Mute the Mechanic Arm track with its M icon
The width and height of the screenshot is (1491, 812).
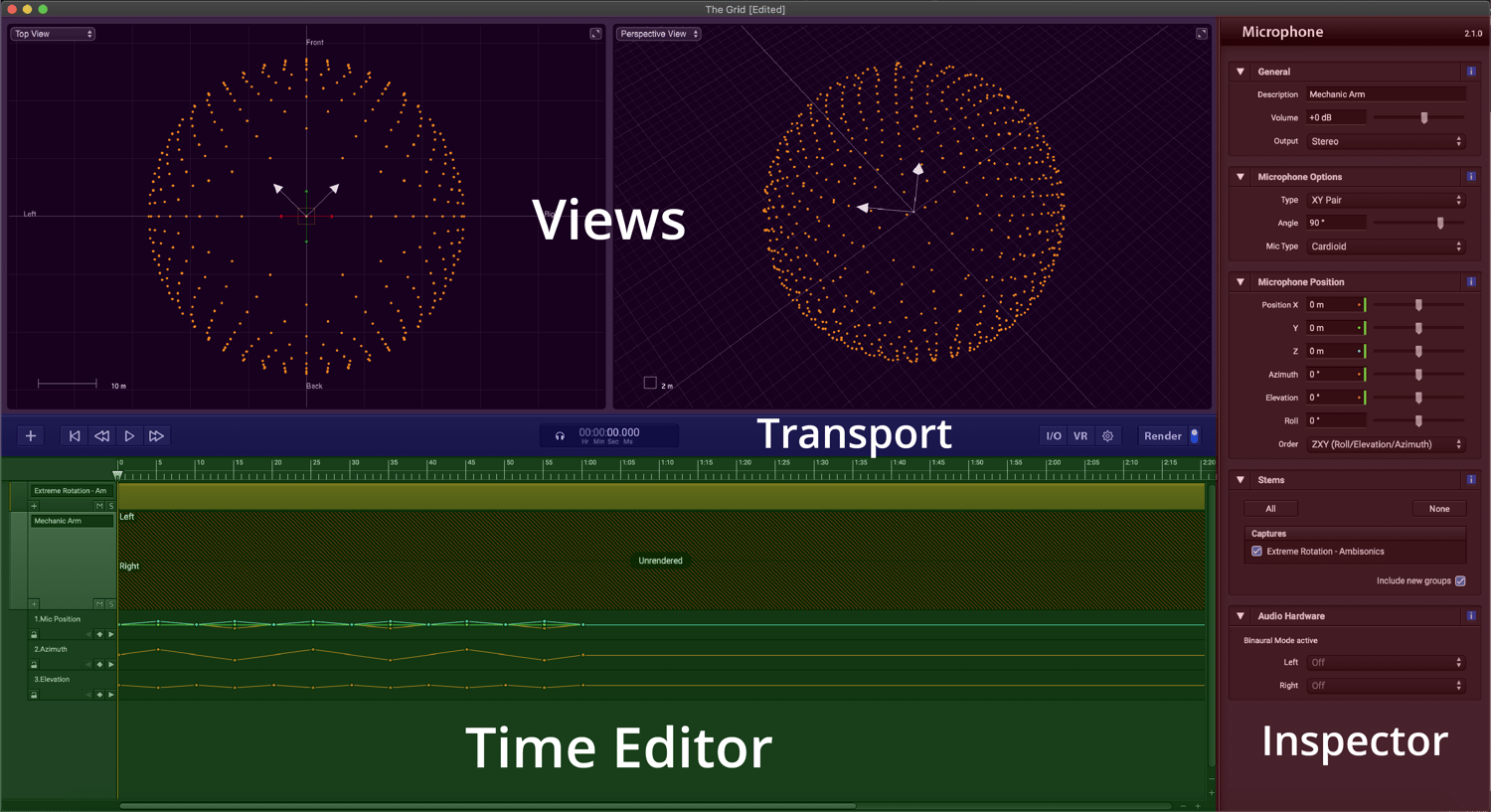pos(98,602)
